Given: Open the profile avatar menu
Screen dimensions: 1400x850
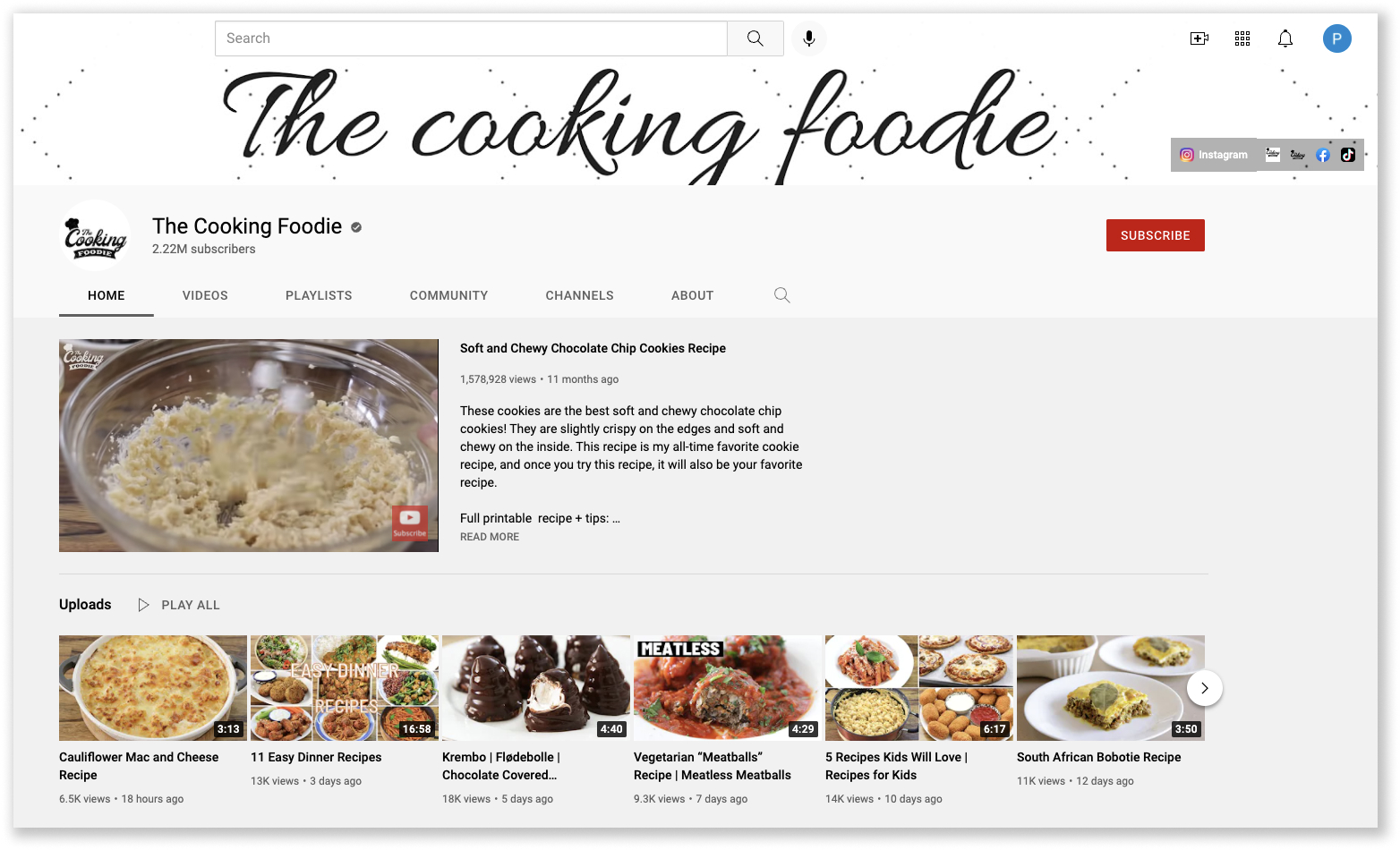Looking at the screenshot, I should pos(1337,38).
